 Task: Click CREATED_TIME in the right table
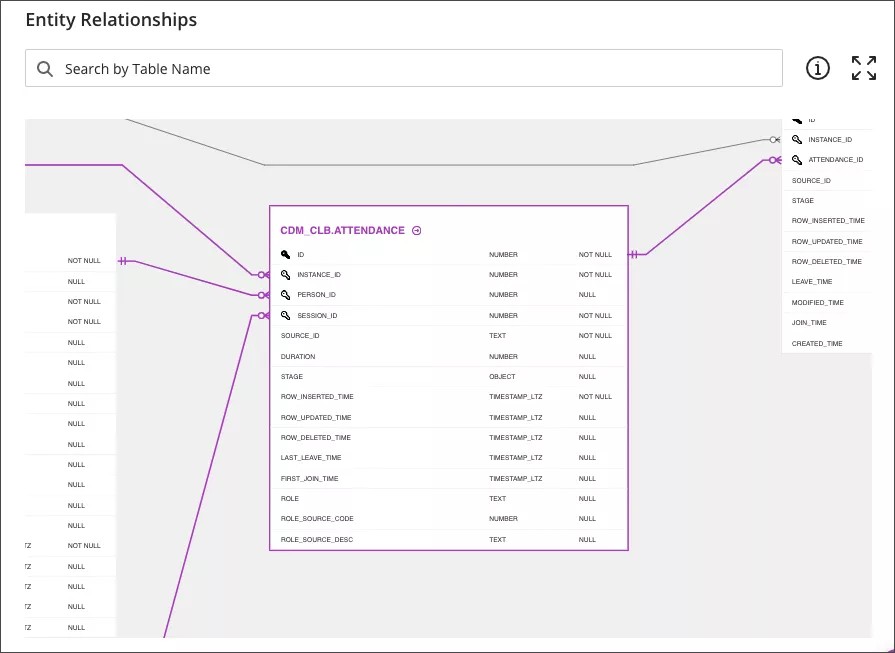[x=817, y=344]
